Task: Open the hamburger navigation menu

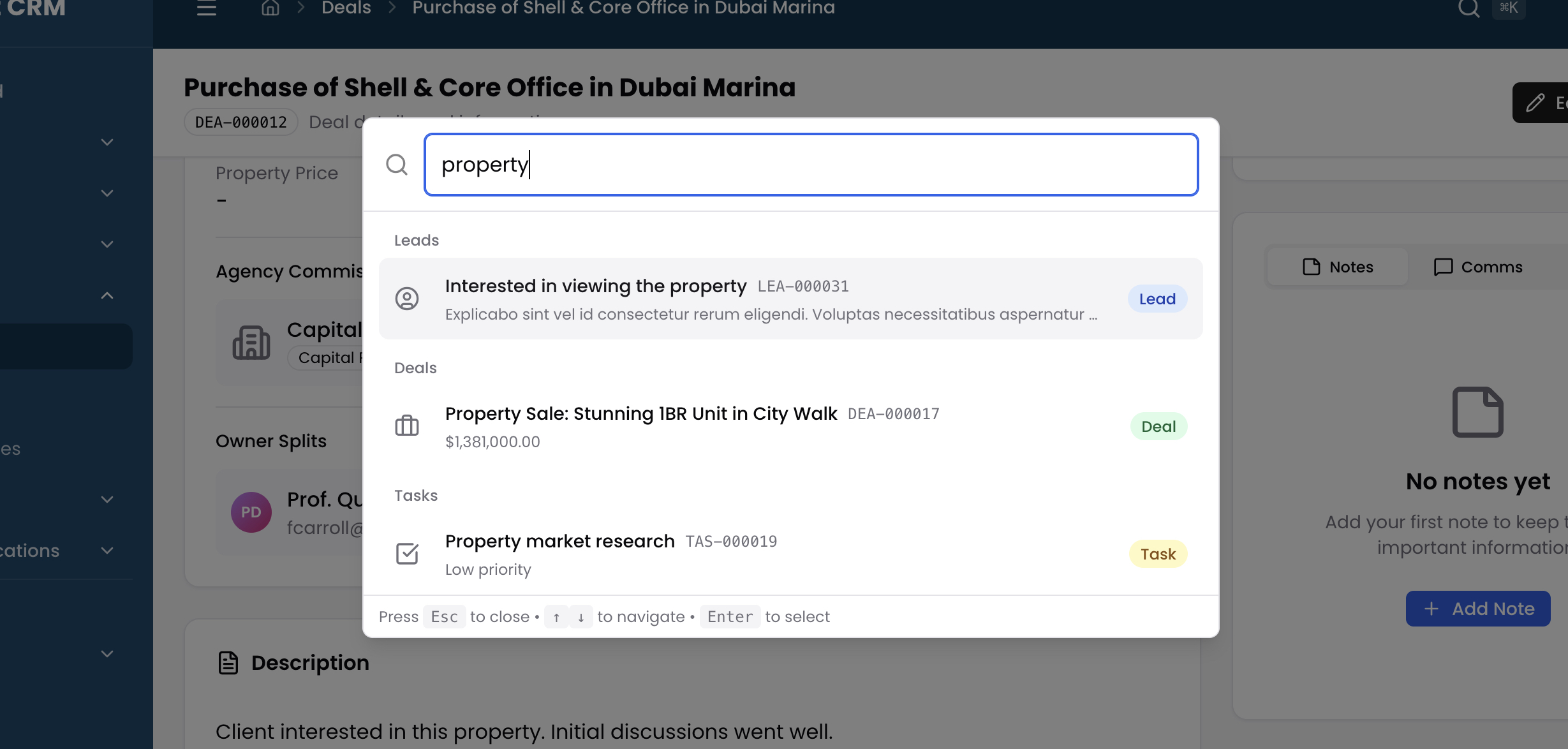Action: point(205,9)
